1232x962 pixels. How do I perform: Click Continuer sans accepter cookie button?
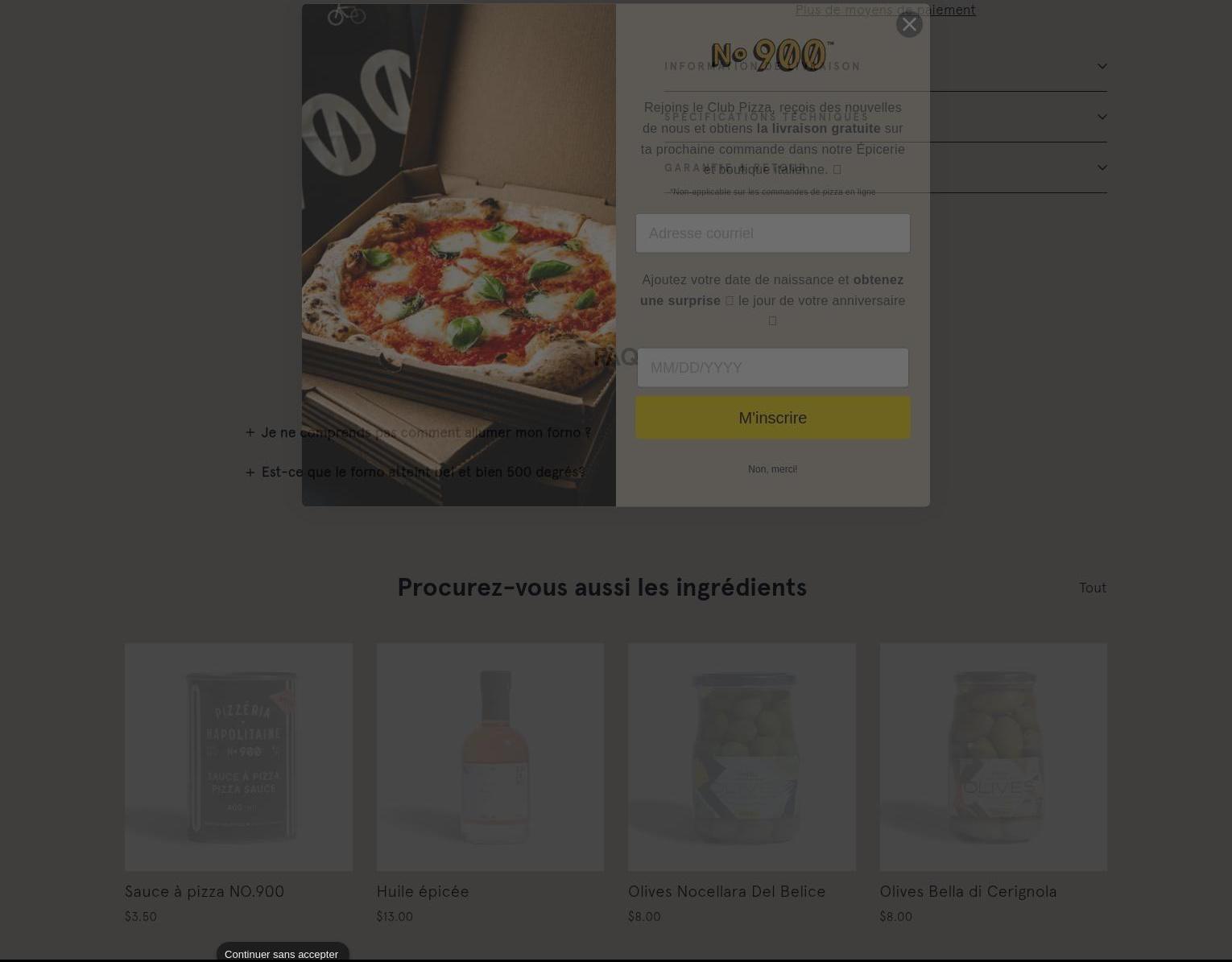pos(282,954)
